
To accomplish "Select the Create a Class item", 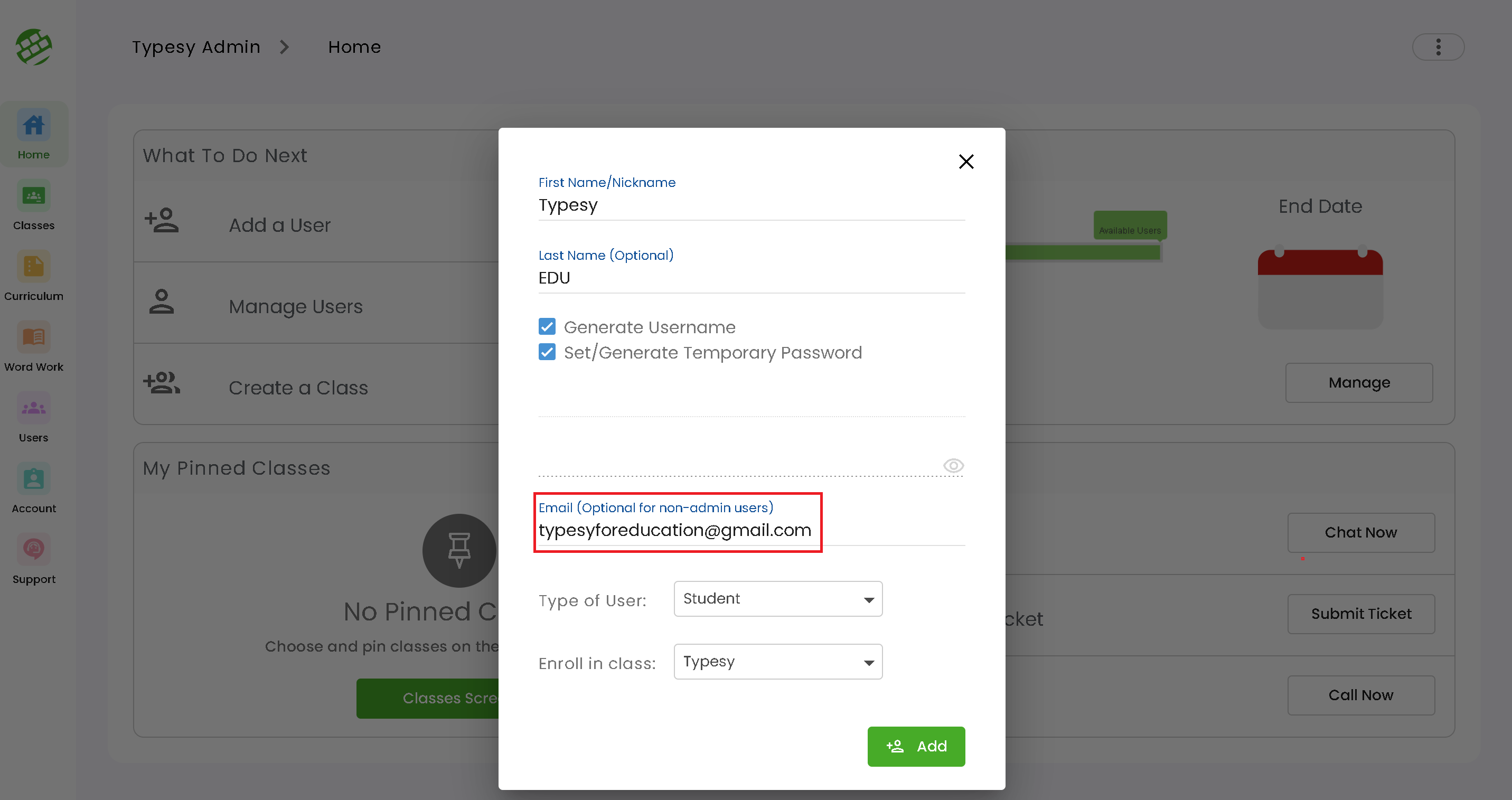I will click(316, 384).
